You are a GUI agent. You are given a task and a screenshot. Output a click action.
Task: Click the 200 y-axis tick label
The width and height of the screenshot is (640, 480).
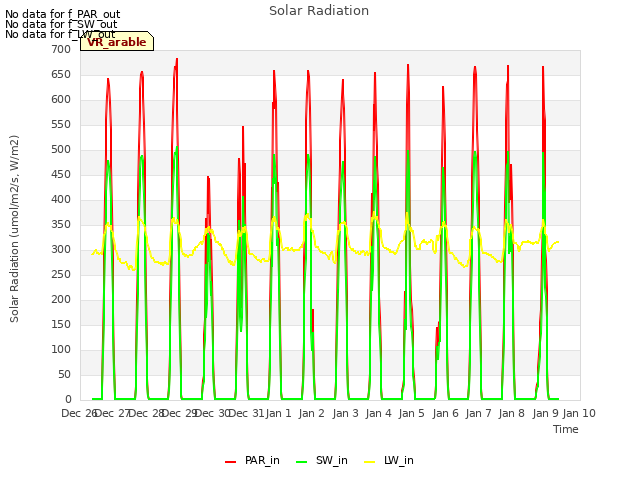[61, 299]
